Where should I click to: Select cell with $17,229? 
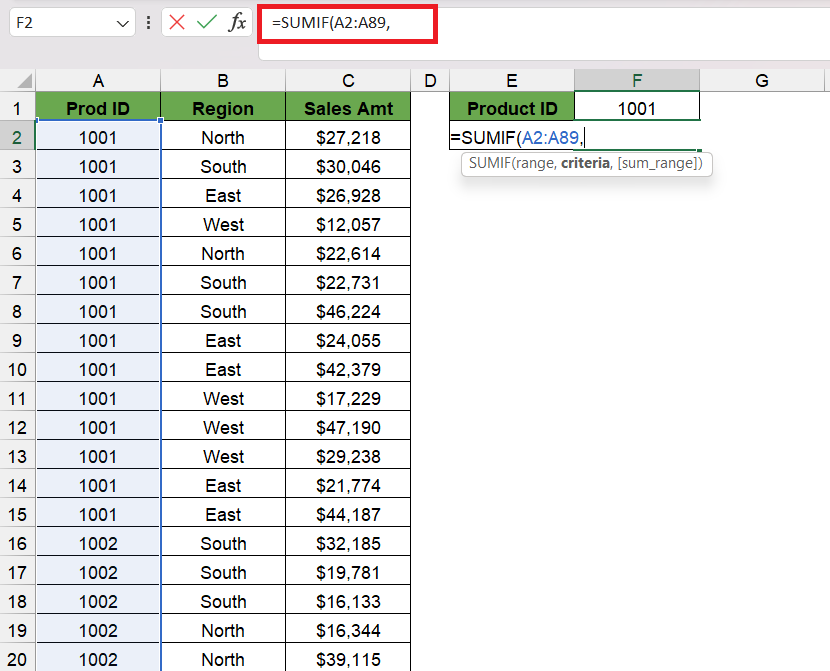pyautogui.click(x=348, y=398)
